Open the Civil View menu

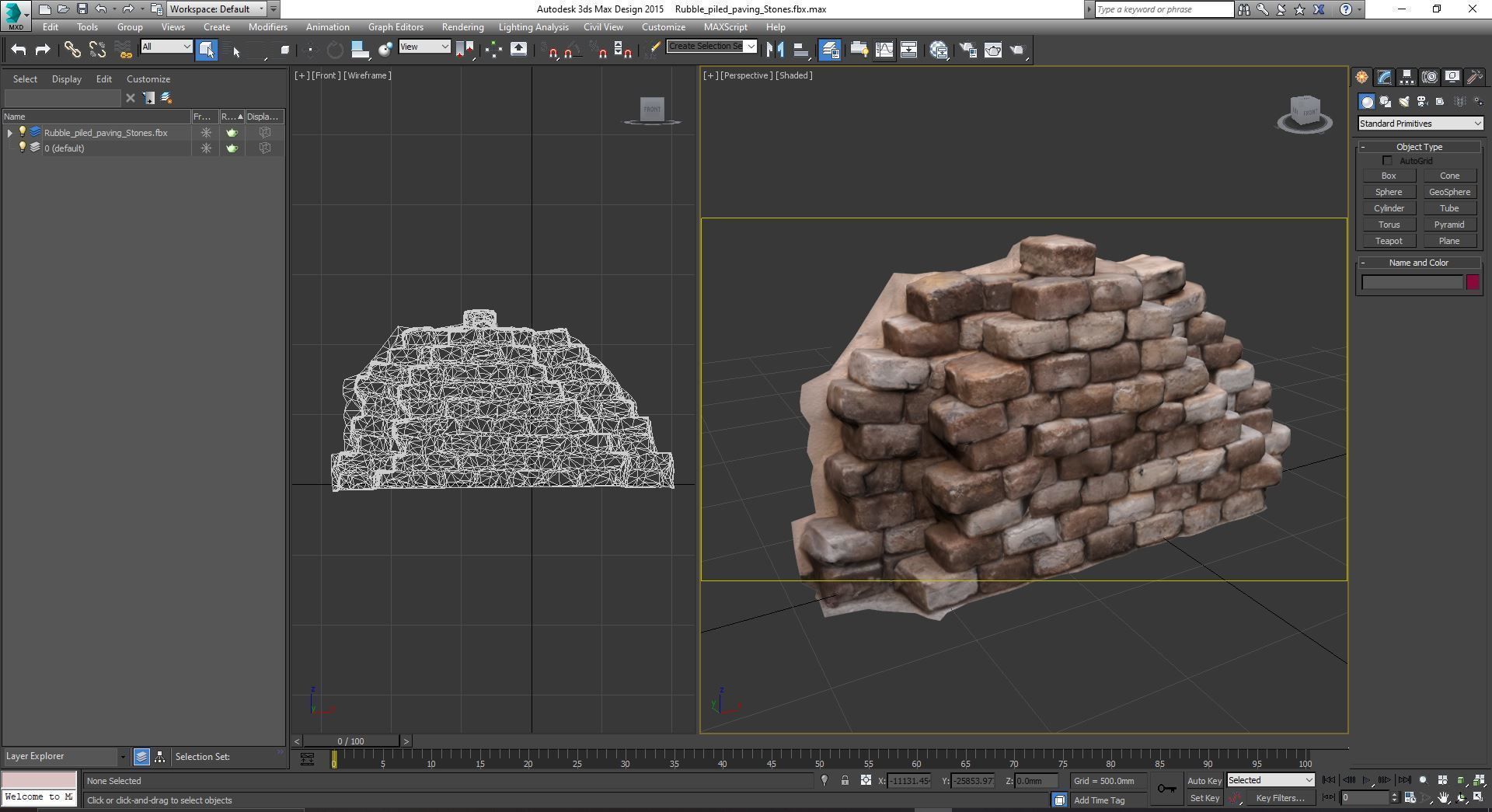(603, 27)
